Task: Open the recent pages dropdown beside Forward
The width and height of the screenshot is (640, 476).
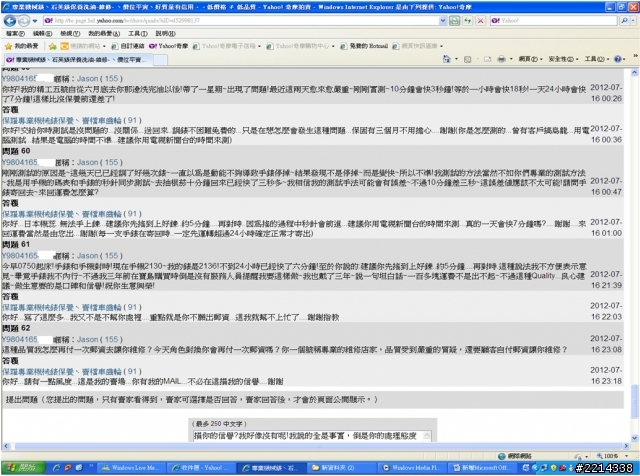Action: click(35, 21)
